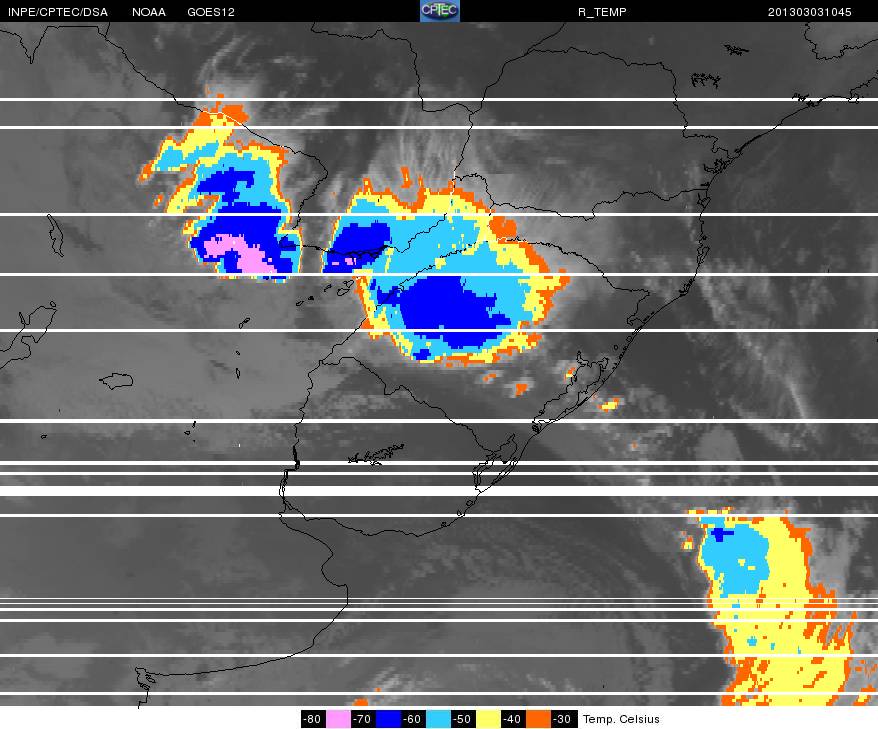
Task: Click the orange legend swatch
Action: pos(538,719)
